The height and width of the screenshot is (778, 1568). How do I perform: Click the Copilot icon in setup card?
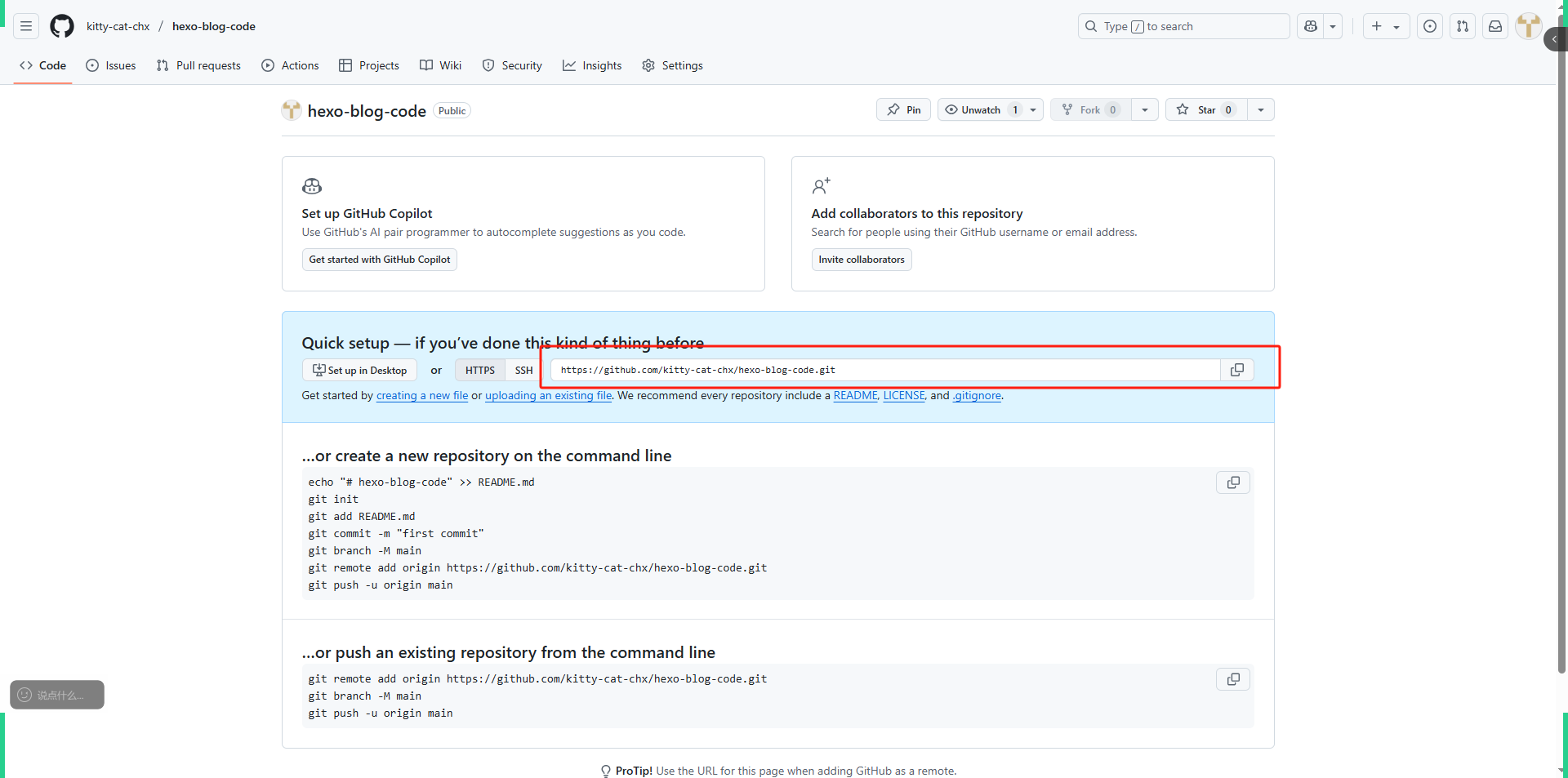tap(312, 186)
